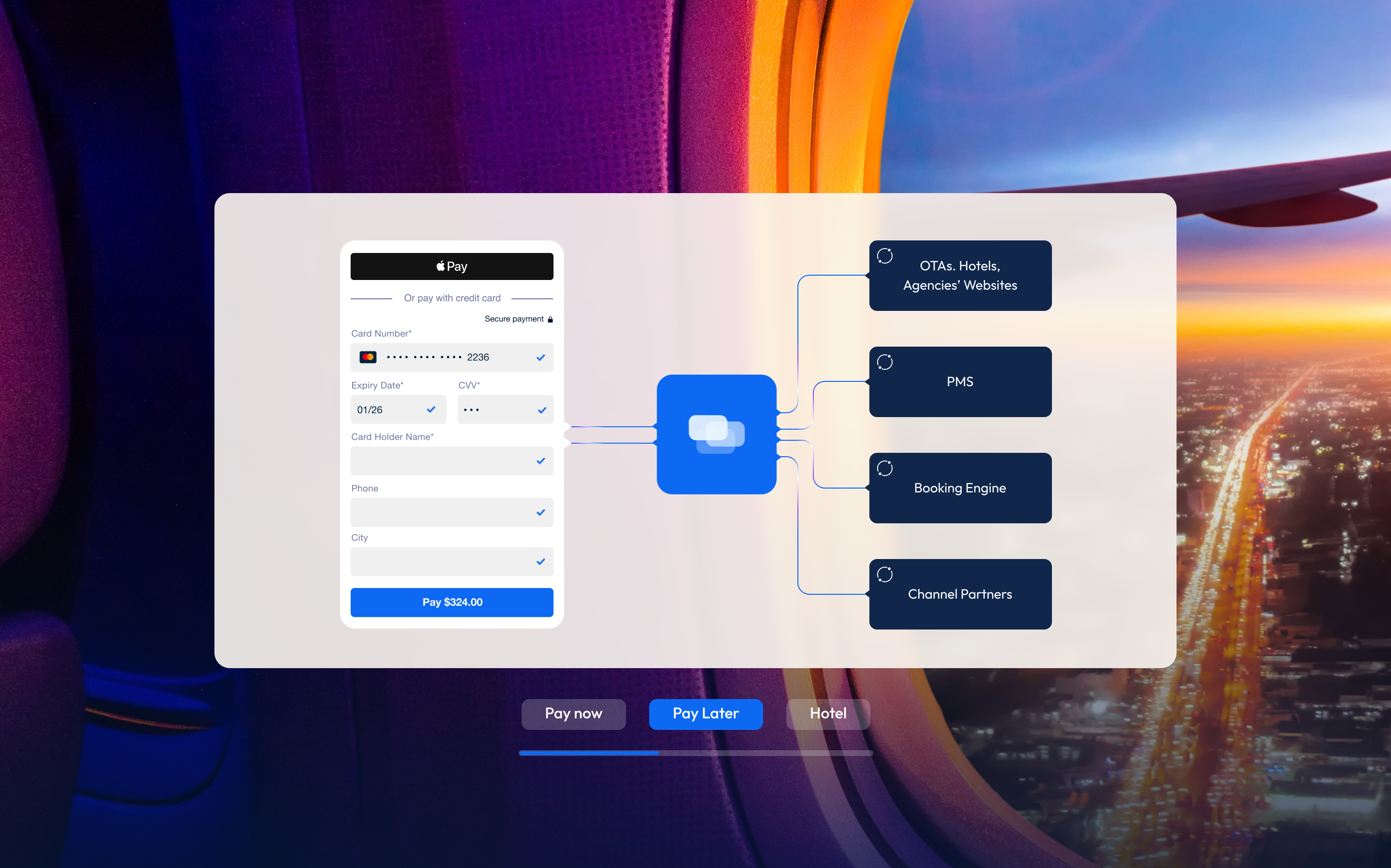The width and height of the screenshot is (1391, 868).
Task: Click checkmark in Card Number field
Action: 540,358
